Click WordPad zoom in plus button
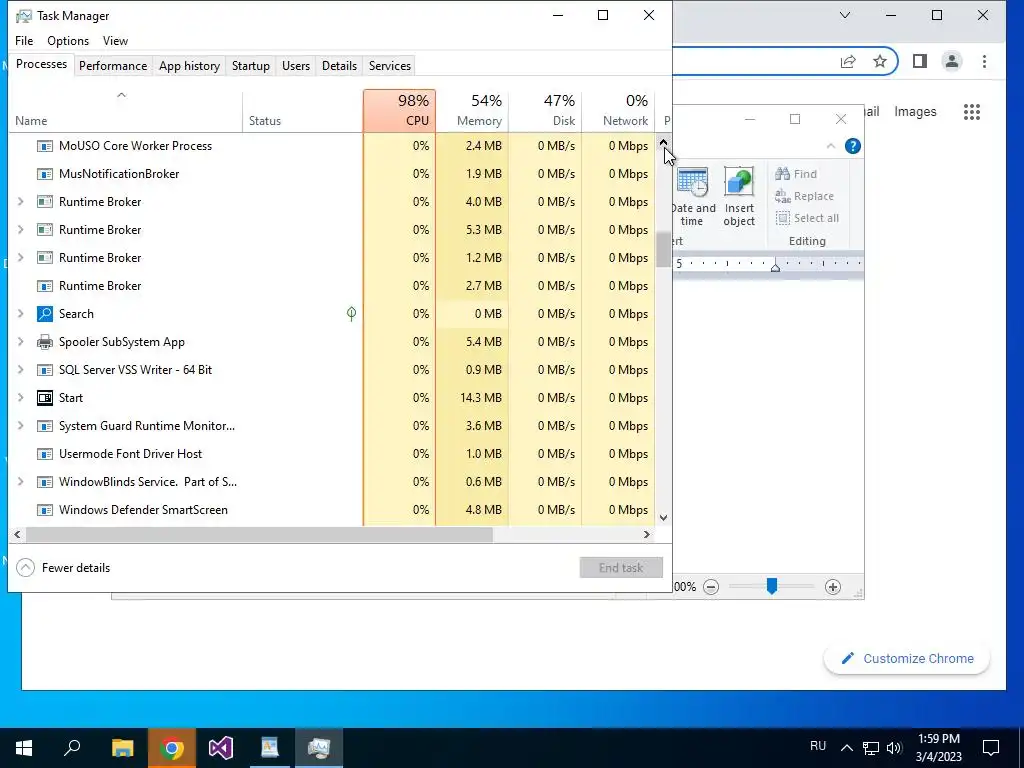 click(x=833, y=586)
